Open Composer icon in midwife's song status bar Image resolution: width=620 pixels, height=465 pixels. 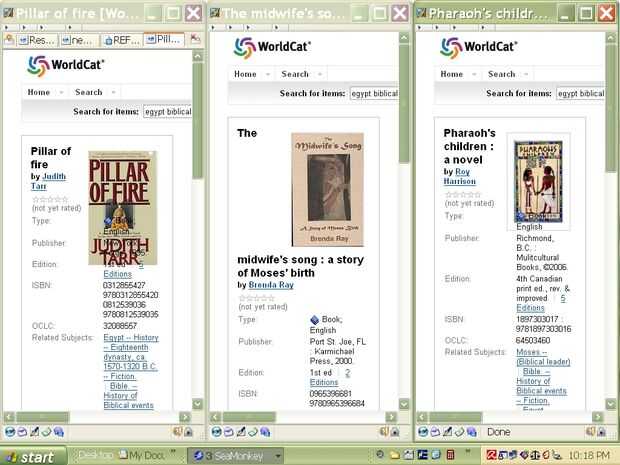click(241, 432)
